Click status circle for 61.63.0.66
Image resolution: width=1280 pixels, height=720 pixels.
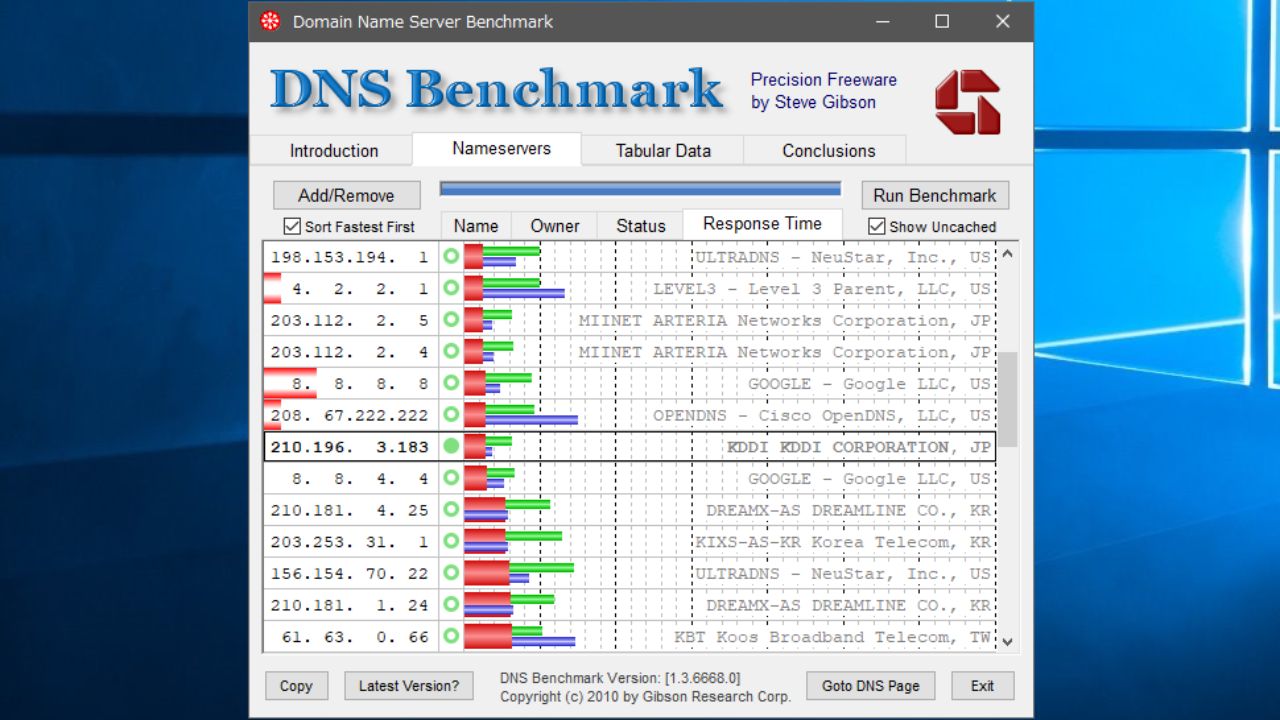click(451, 636)
